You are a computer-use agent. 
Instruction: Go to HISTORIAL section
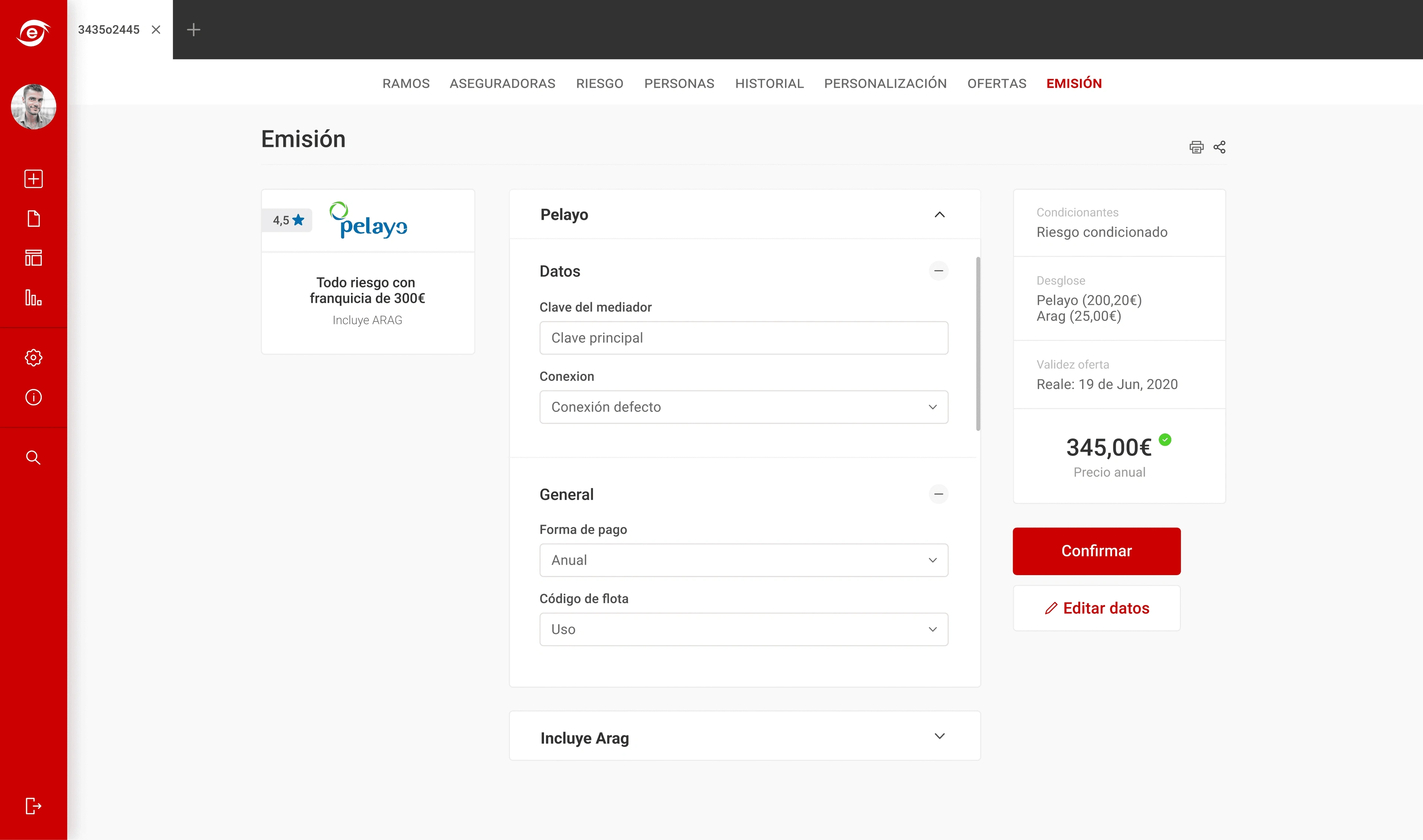click(x=769, y=83)
